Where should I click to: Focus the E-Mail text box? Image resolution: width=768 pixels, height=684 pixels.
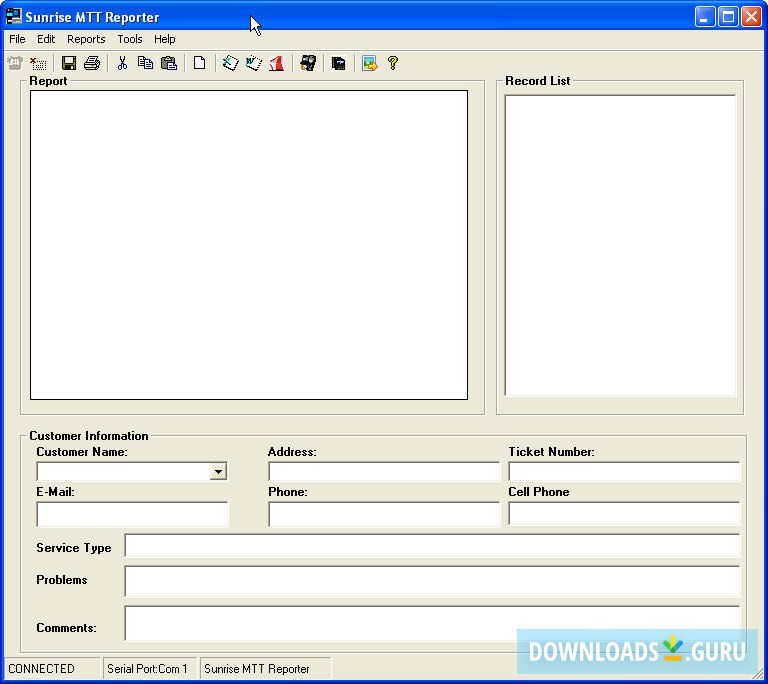pyautogui.click(x=132, y=514)
